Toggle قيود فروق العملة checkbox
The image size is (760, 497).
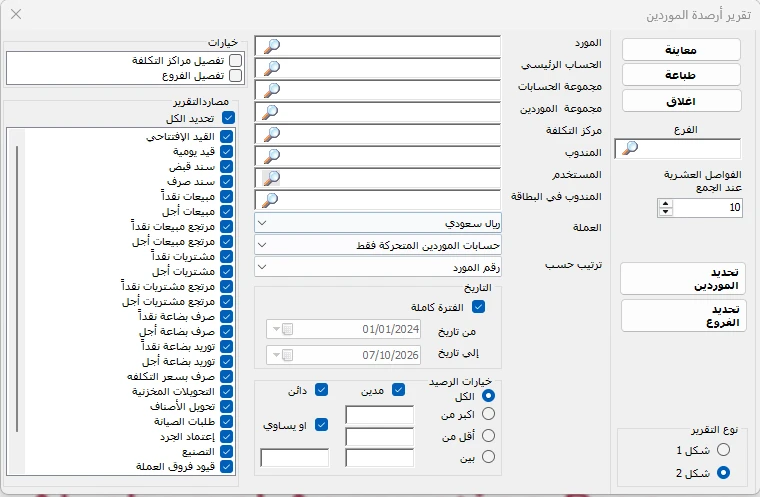(x=226, y=467)
